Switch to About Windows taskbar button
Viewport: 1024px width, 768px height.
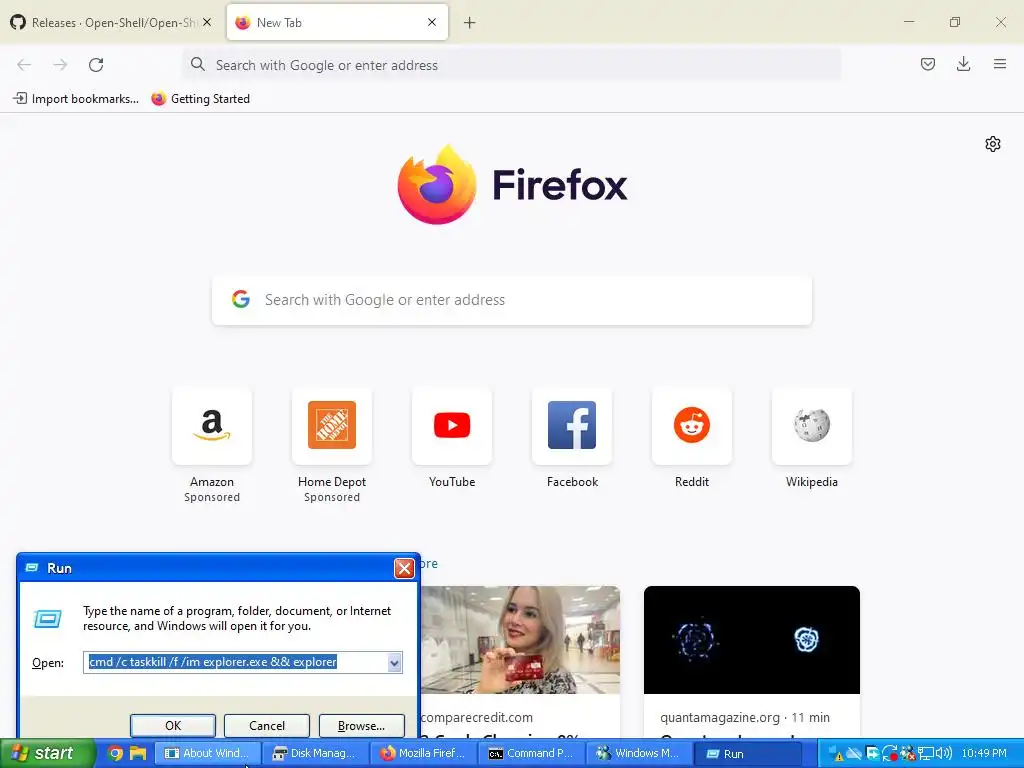click(x=207, y=753)
